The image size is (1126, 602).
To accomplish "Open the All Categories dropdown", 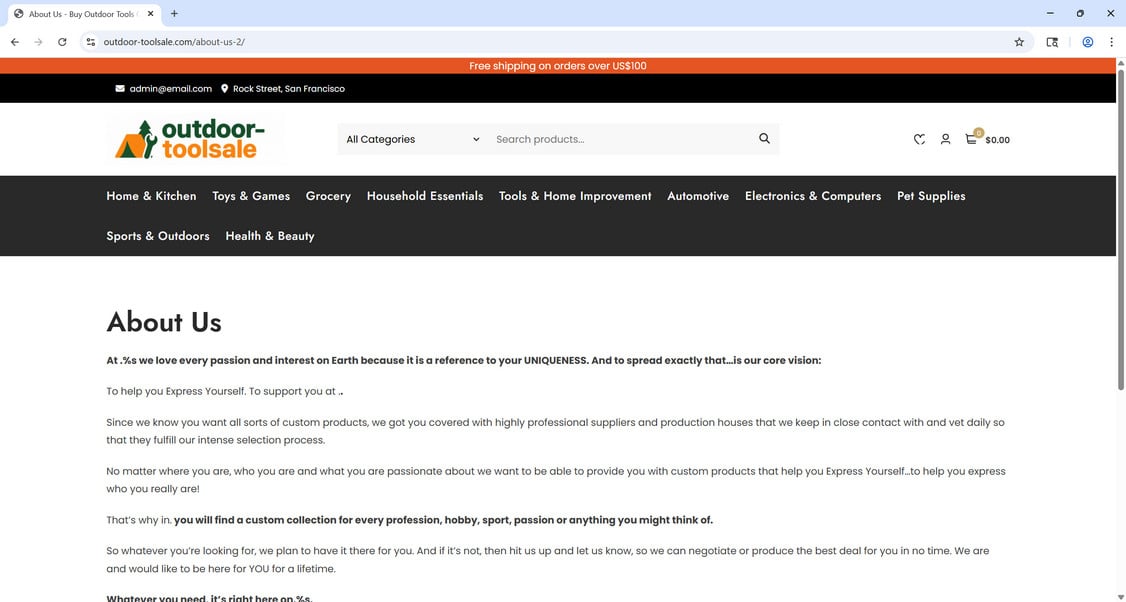I will coord(412,139).
